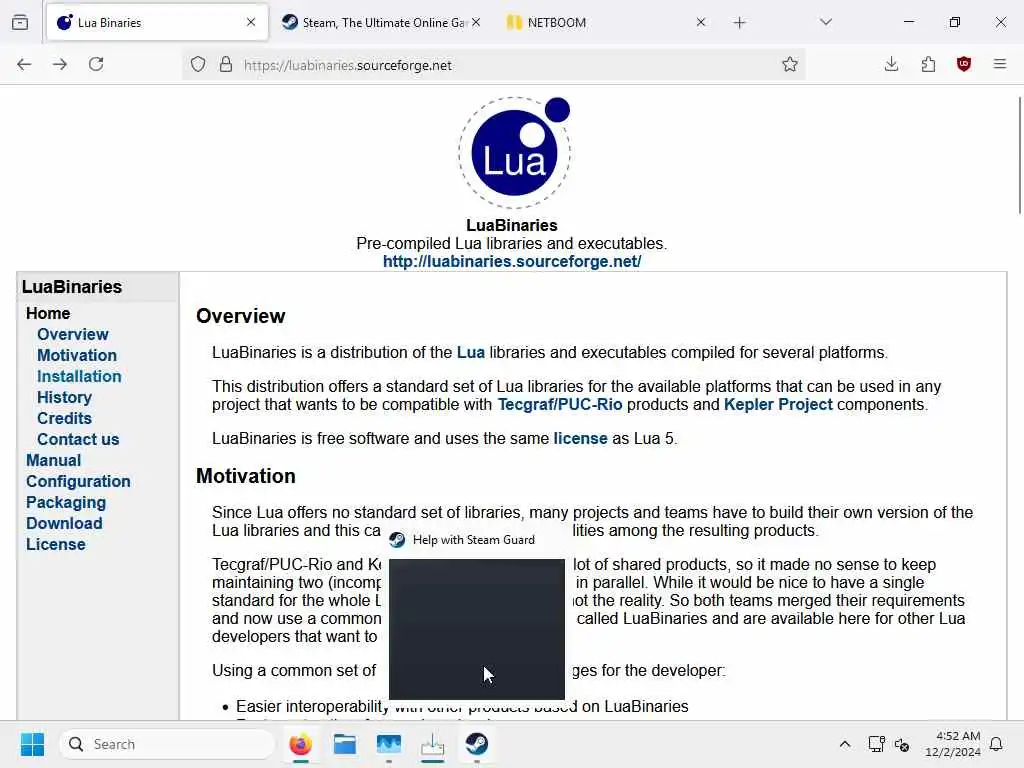Open the download tray app in taskbar
This screenshot has height=768, width=1024.
[432, 744]
